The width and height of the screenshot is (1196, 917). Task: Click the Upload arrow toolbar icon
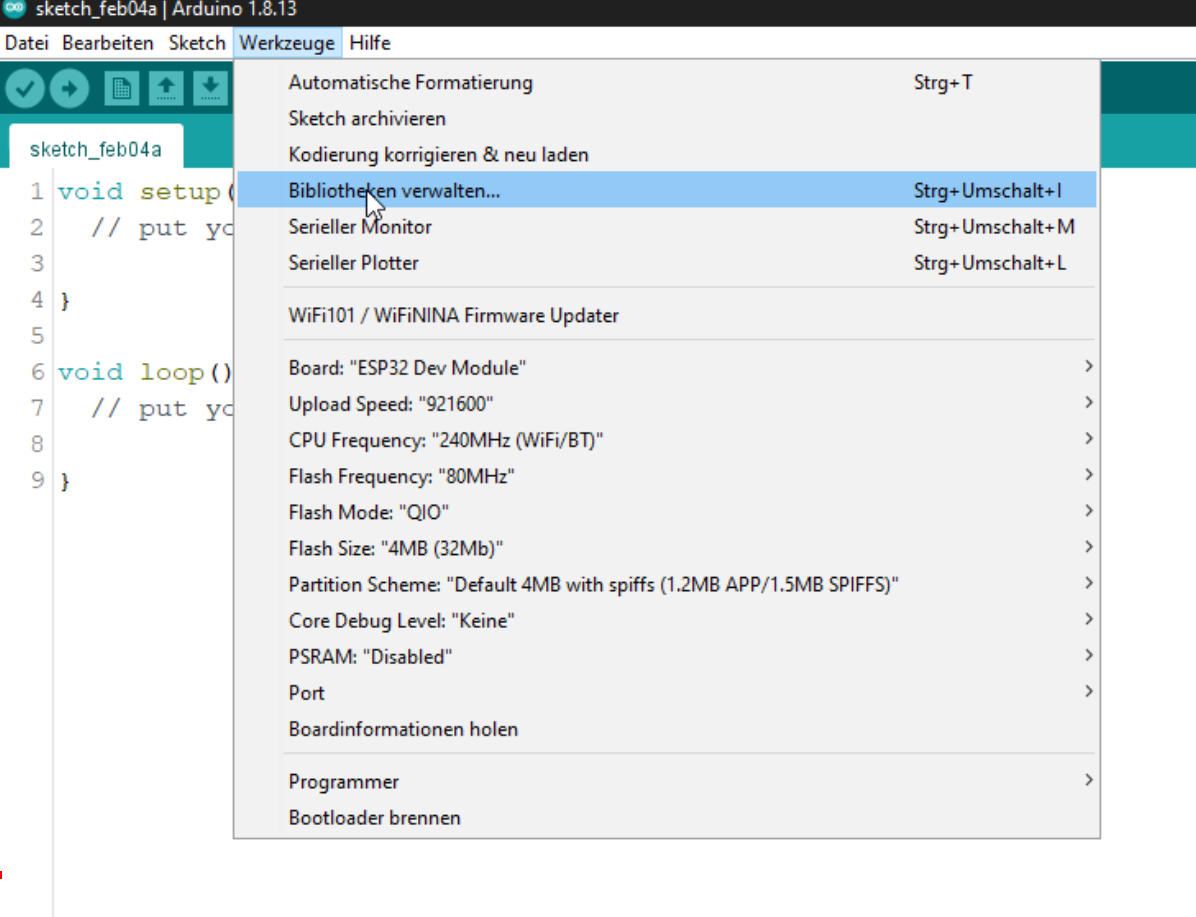point(69,89)
